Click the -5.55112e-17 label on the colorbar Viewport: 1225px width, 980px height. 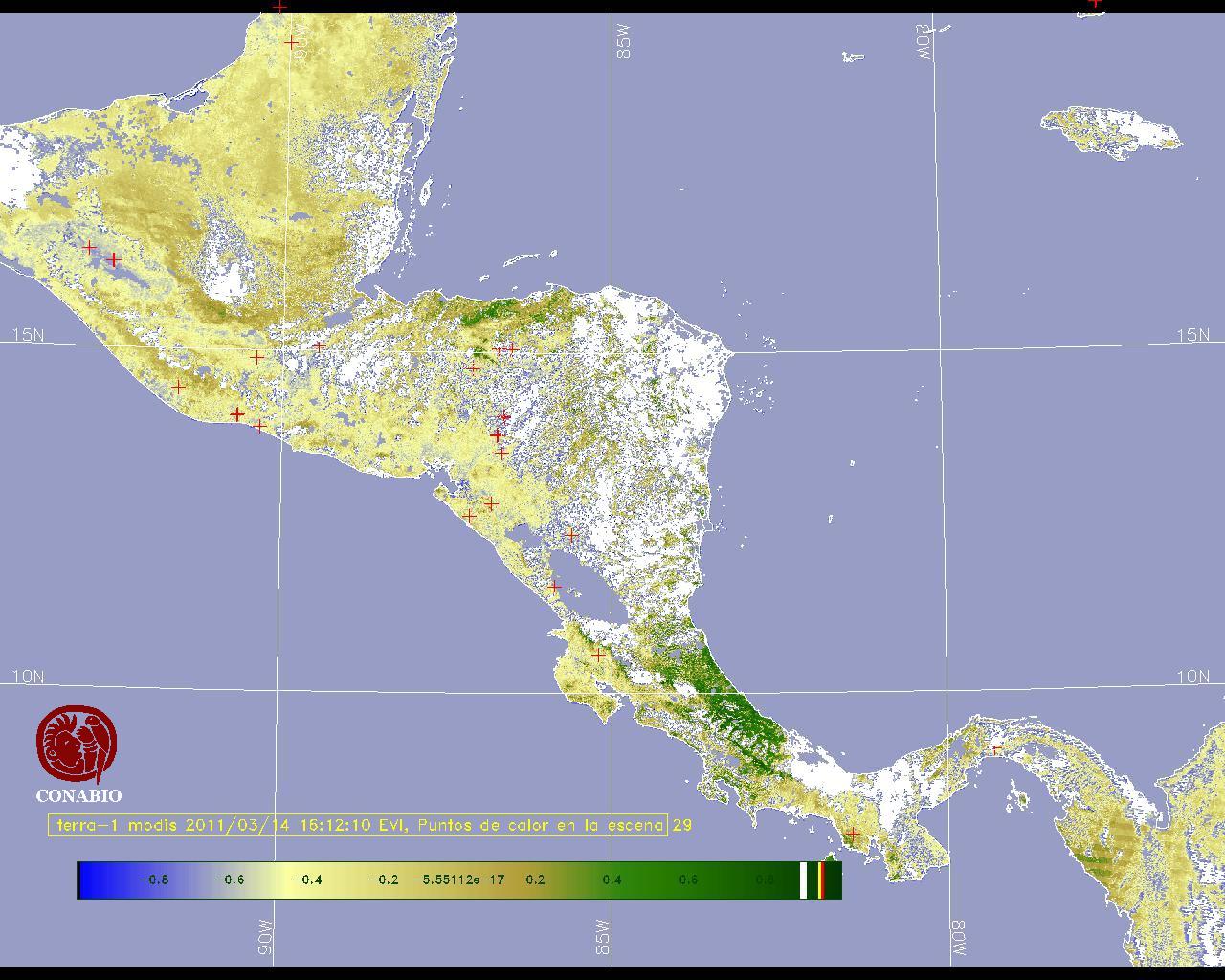458,880
